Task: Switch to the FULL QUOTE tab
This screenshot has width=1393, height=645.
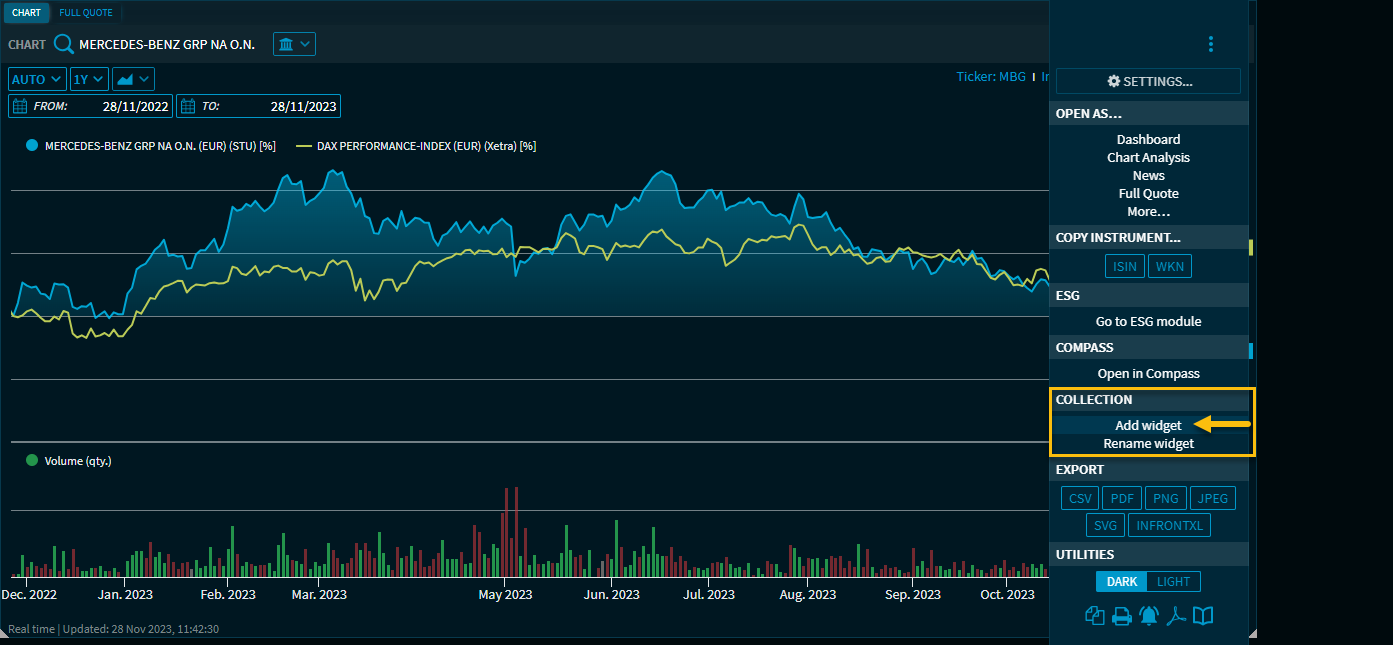Action: [x=86, y=13]
